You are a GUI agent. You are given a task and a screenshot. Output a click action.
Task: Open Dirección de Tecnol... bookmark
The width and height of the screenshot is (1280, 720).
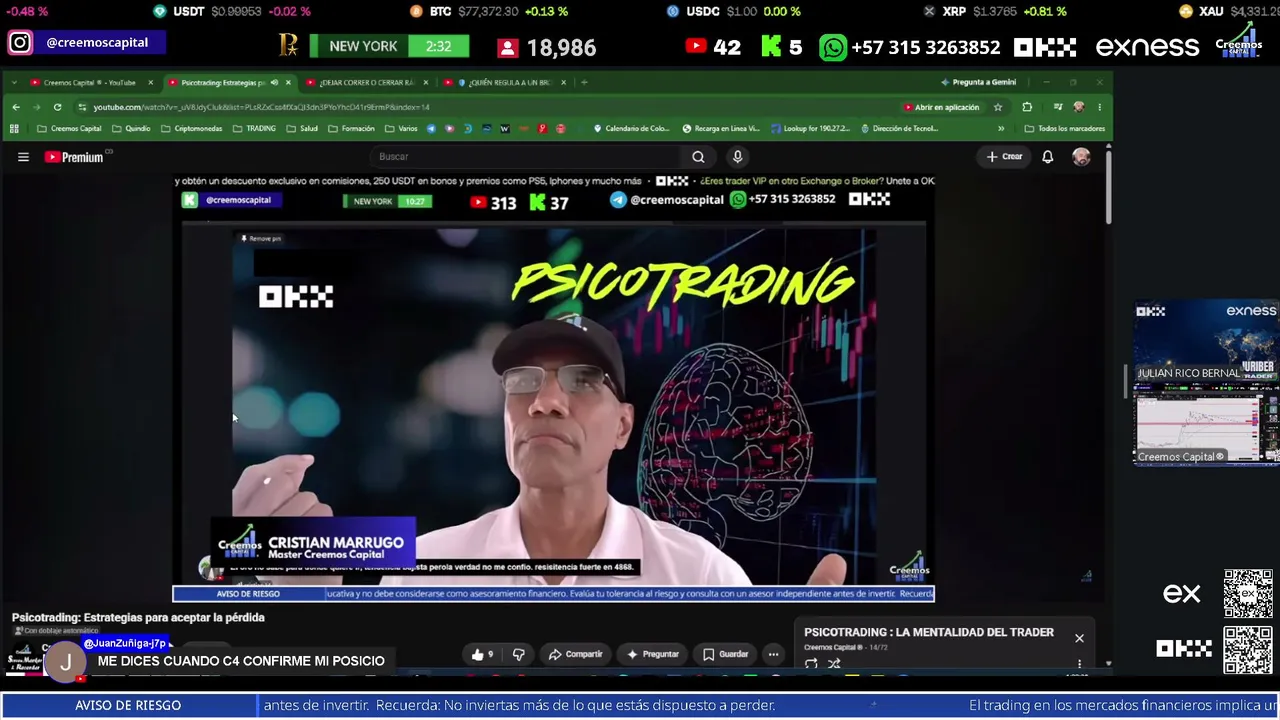(x=899, y=129)
